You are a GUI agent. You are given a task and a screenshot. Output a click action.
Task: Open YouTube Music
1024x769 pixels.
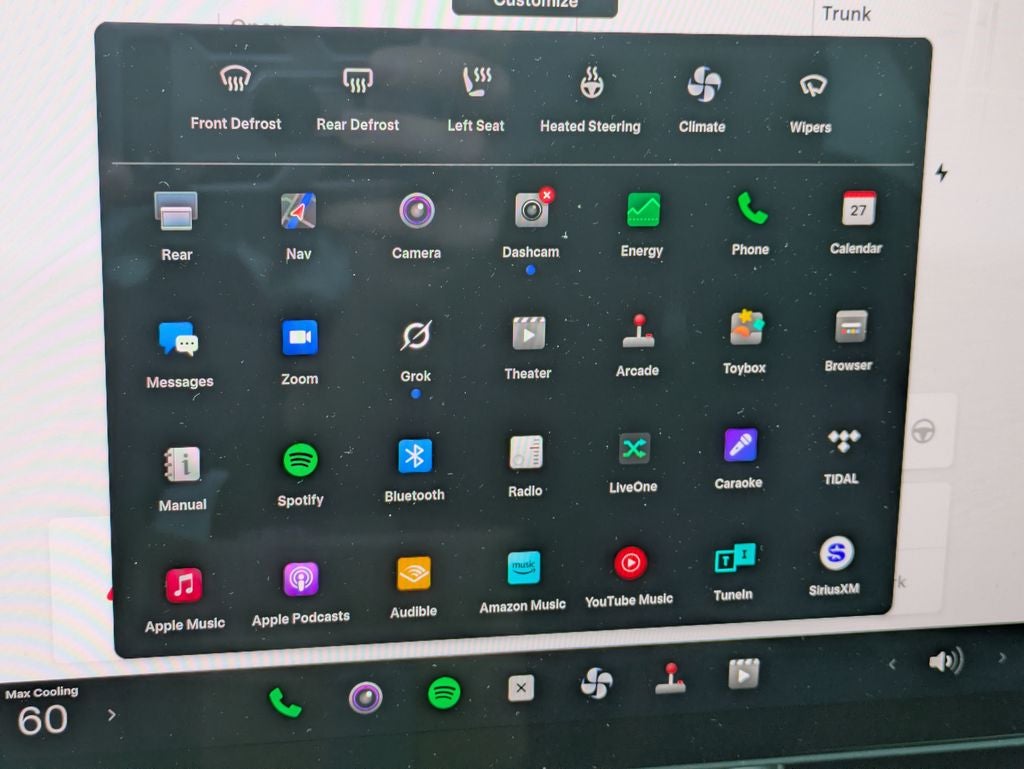click(x=630, y=577)
